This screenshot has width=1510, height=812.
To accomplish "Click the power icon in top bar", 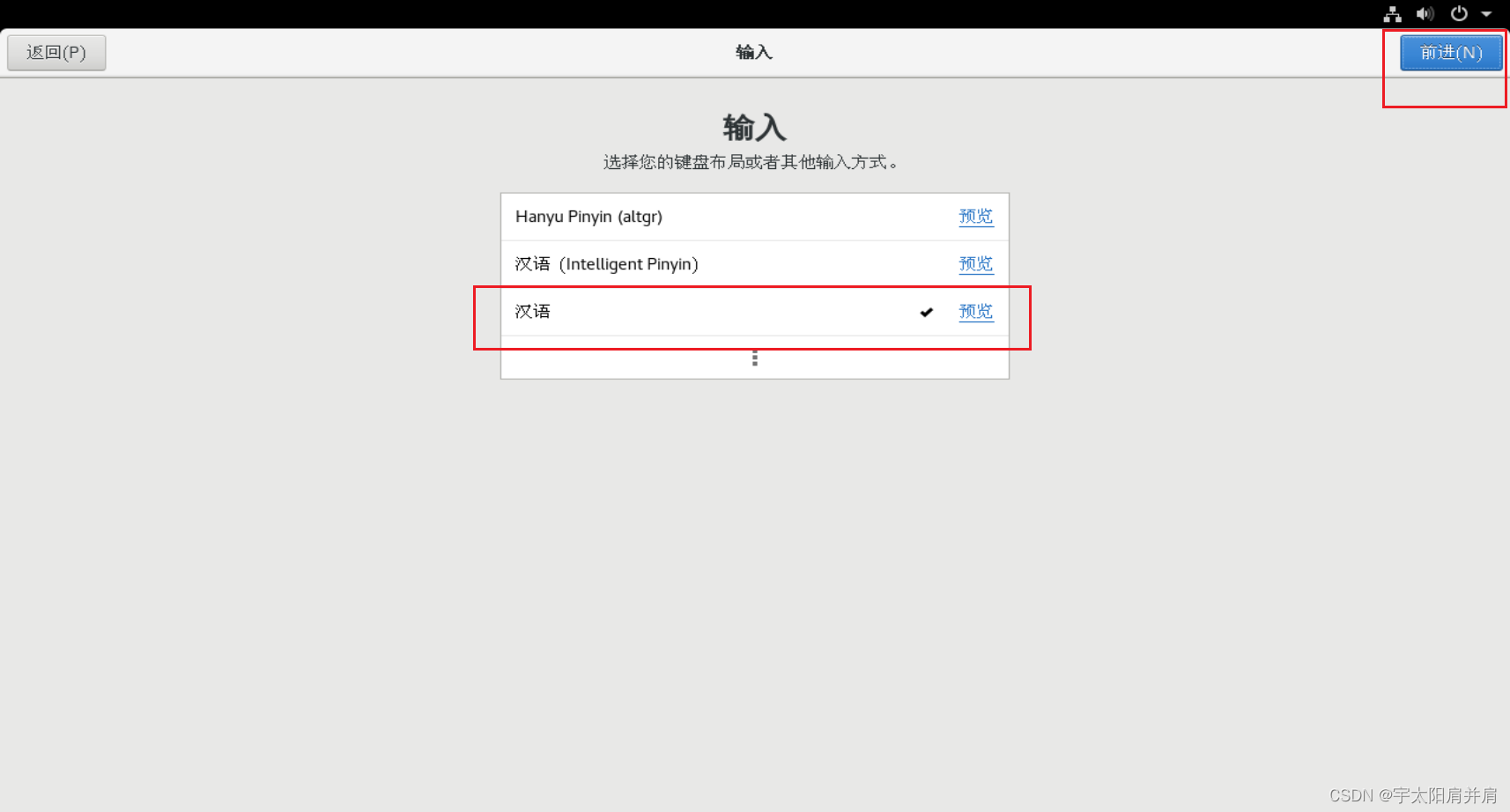I will (1459, 14).
